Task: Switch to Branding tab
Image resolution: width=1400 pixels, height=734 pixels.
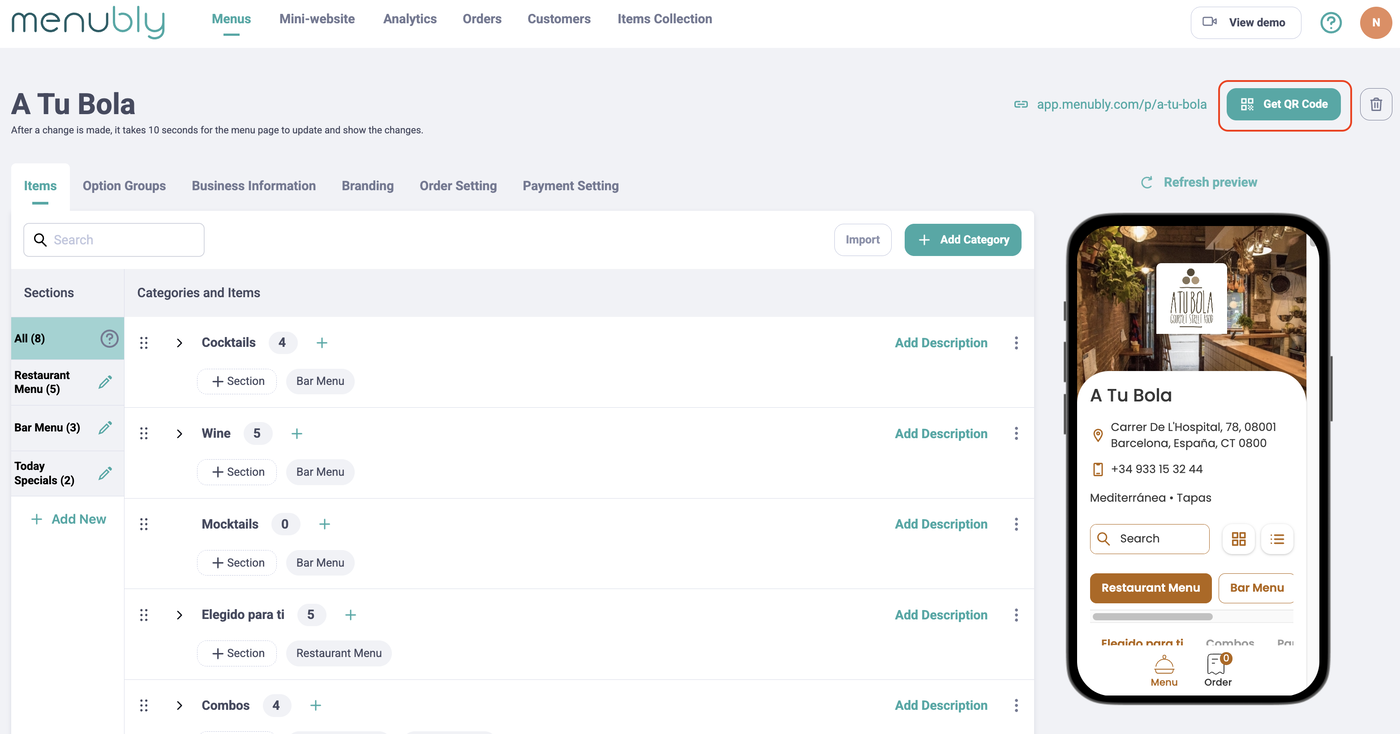Action: (368, 186)
